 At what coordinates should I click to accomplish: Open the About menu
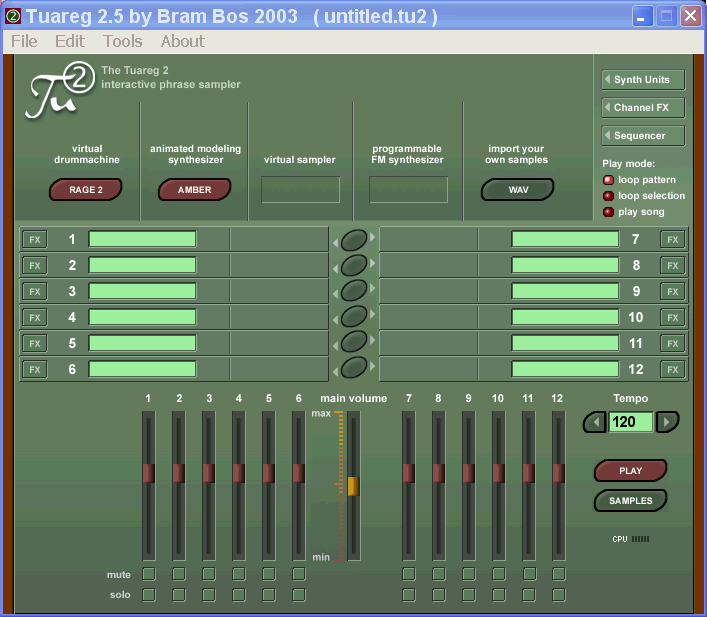[183, 41]
